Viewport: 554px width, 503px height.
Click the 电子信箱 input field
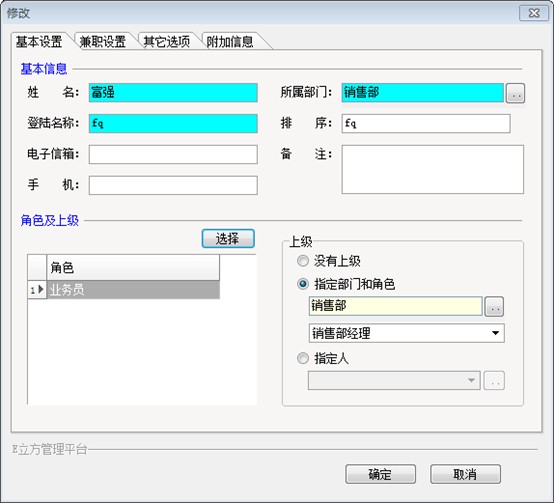(x=173, y=154)
